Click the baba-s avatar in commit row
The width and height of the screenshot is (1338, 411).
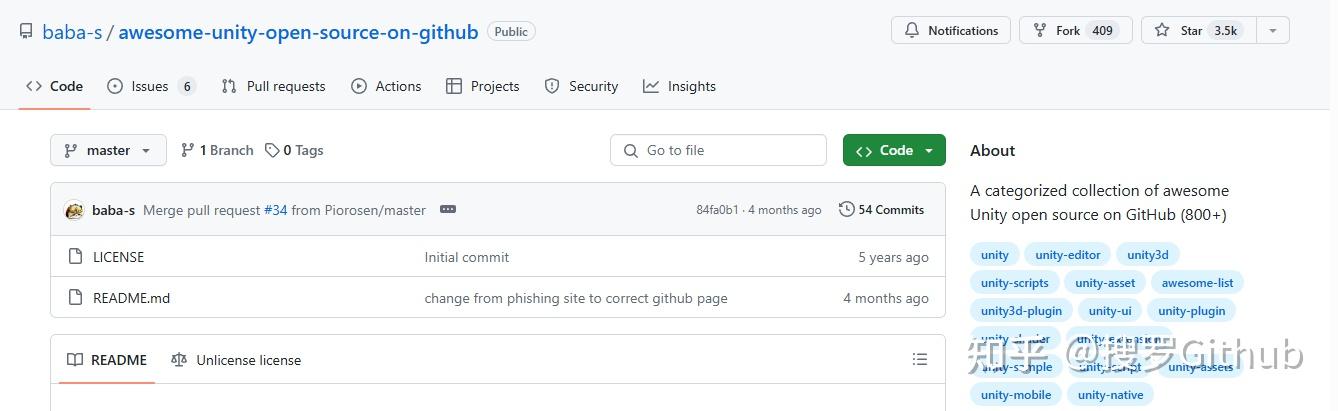pos(74,210)
